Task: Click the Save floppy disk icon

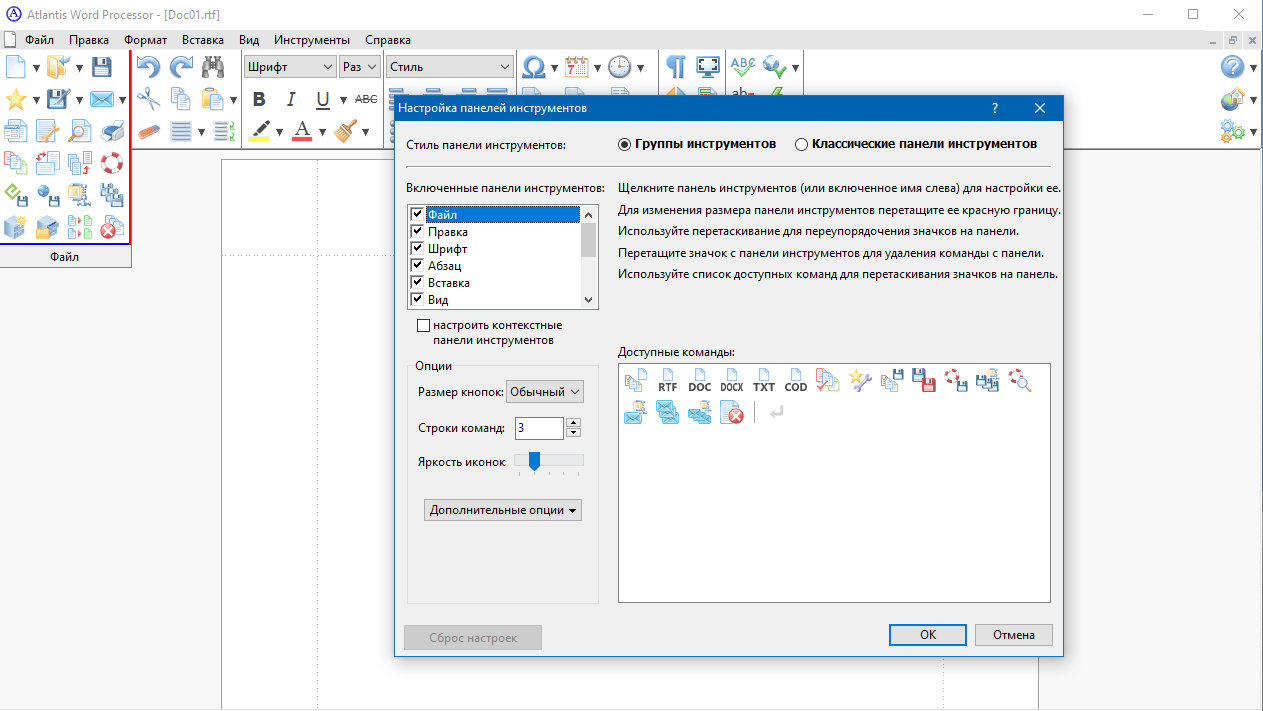Action: point(101,67)
